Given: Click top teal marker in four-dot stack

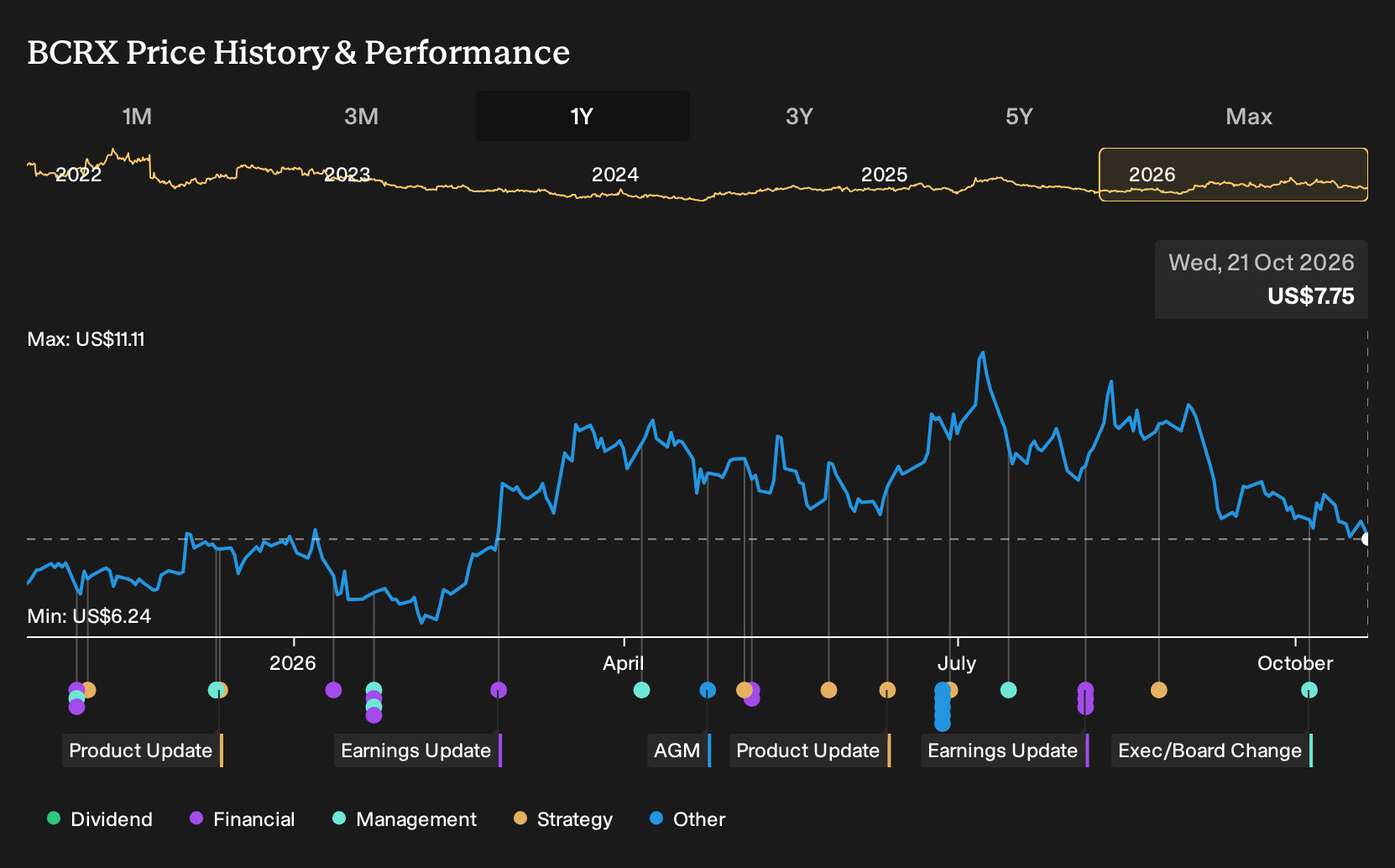Looking at the screenshot, I should [x=374, y=690].
